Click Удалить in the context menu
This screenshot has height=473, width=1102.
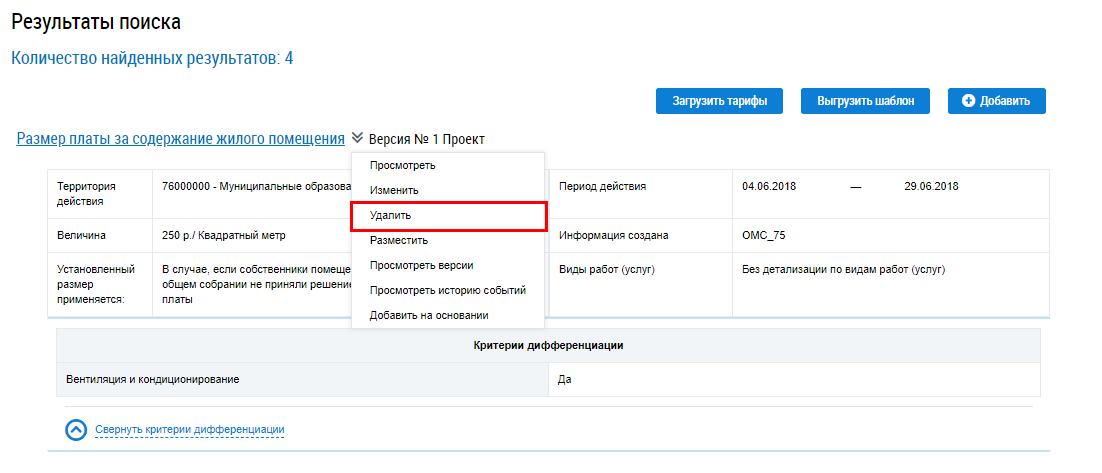[x=390, y=215]
